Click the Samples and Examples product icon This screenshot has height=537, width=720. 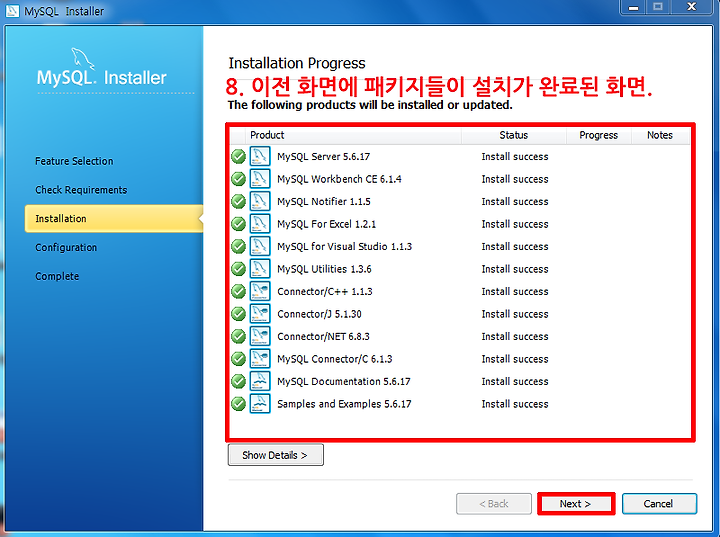[260, 404]
